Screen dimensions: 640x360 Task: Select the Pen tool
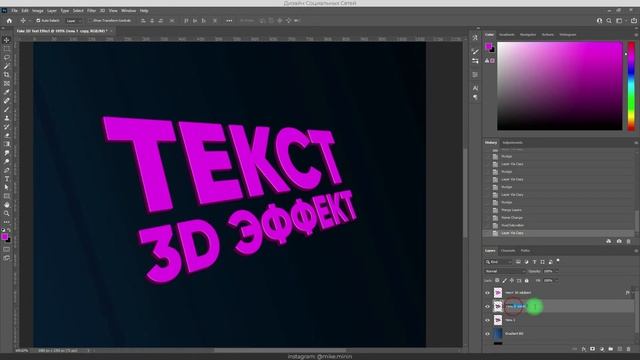click(x=7, y=170)
